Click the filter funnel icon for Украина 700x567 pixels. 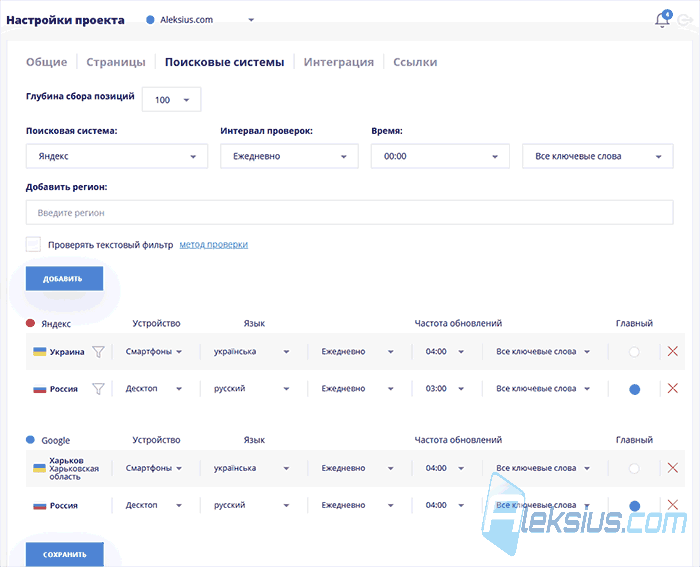click(x=98, y=352)
